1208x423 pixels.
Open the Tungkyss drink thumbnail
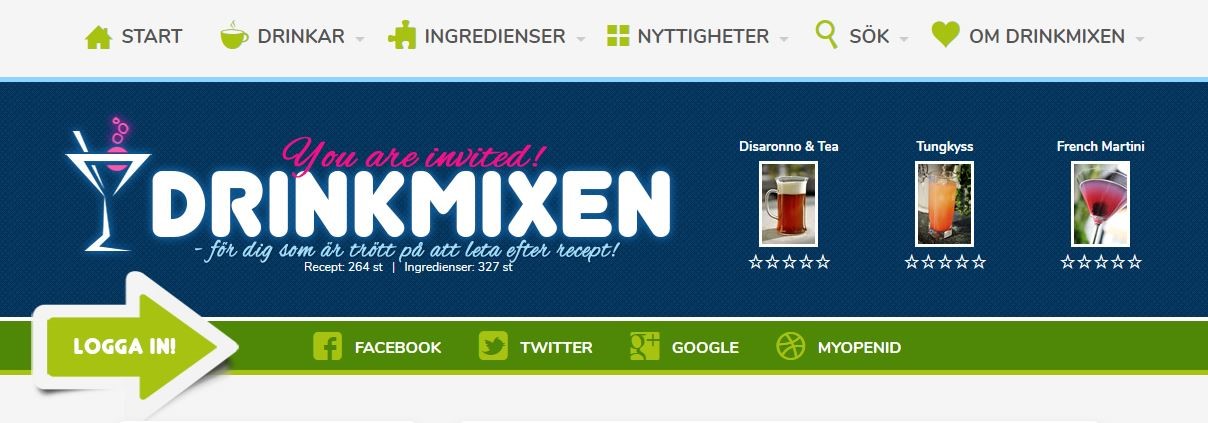pyautogui.click(x=944, y=204)
